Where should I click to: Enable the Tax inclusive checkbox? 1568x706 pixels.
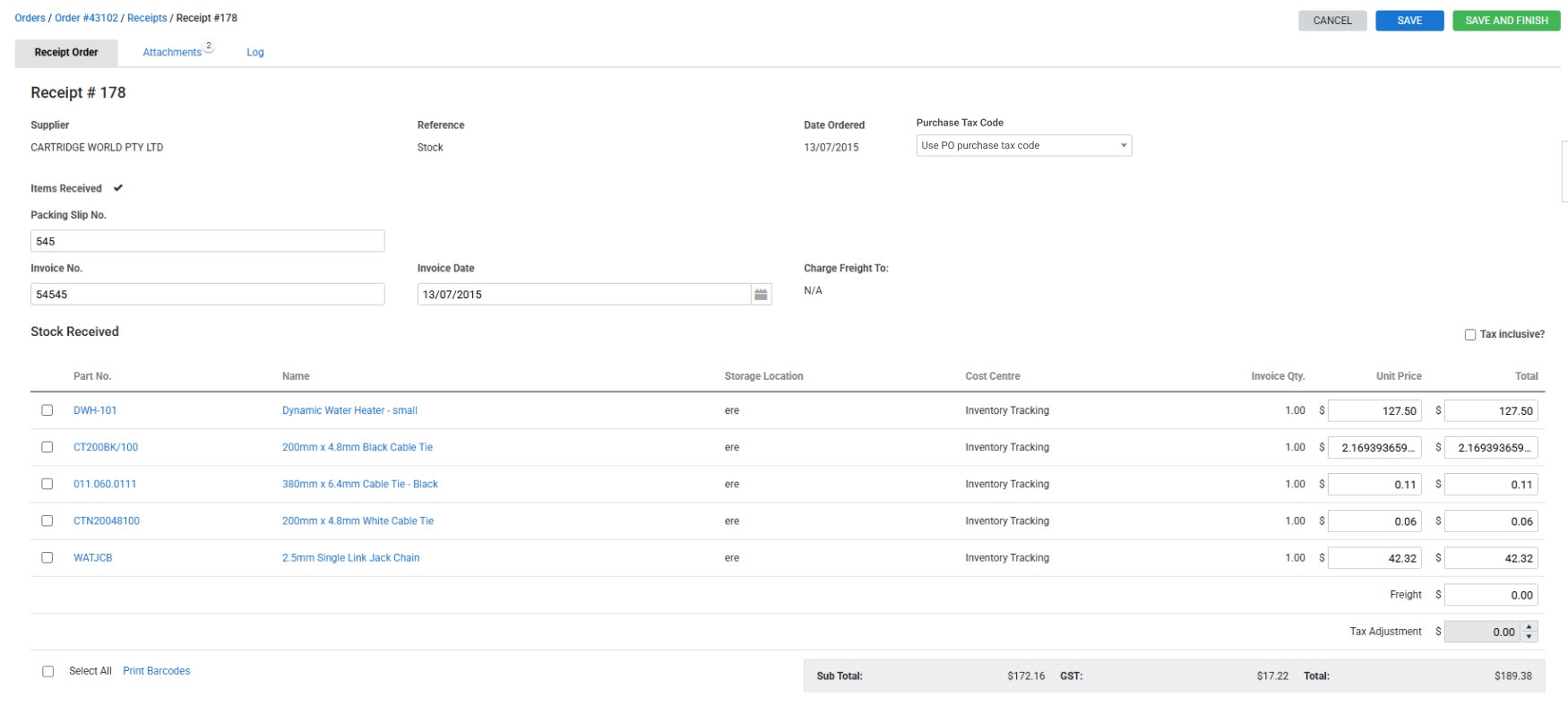[1470, 334]
